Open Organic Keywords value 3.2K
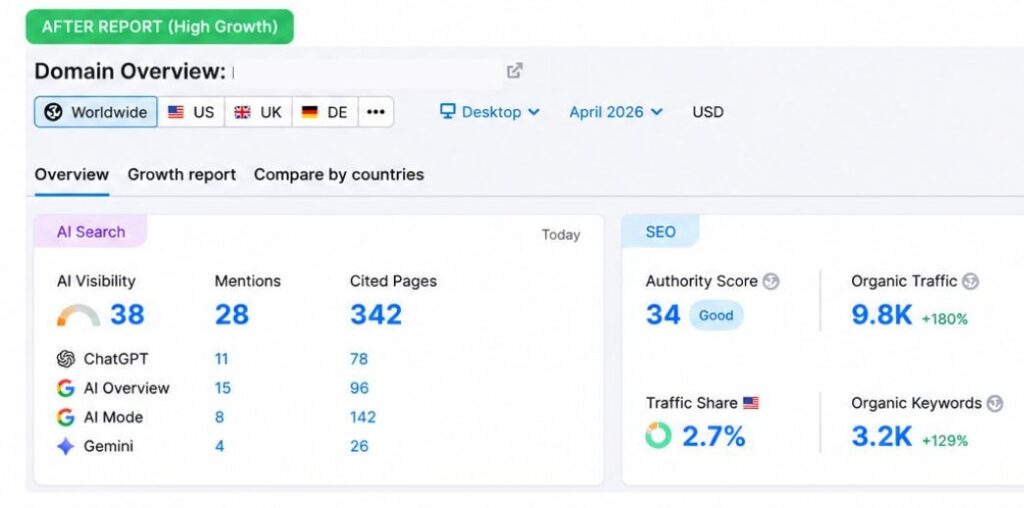The height and width of the screenshot is (508, 1024). click(882, 436)
